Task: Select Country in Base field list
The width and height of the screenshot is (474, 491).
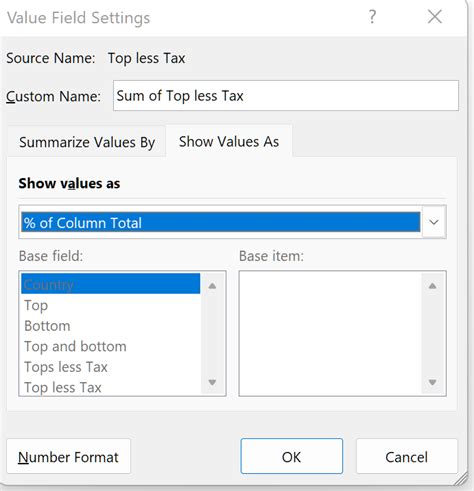Action: [111, 284]
